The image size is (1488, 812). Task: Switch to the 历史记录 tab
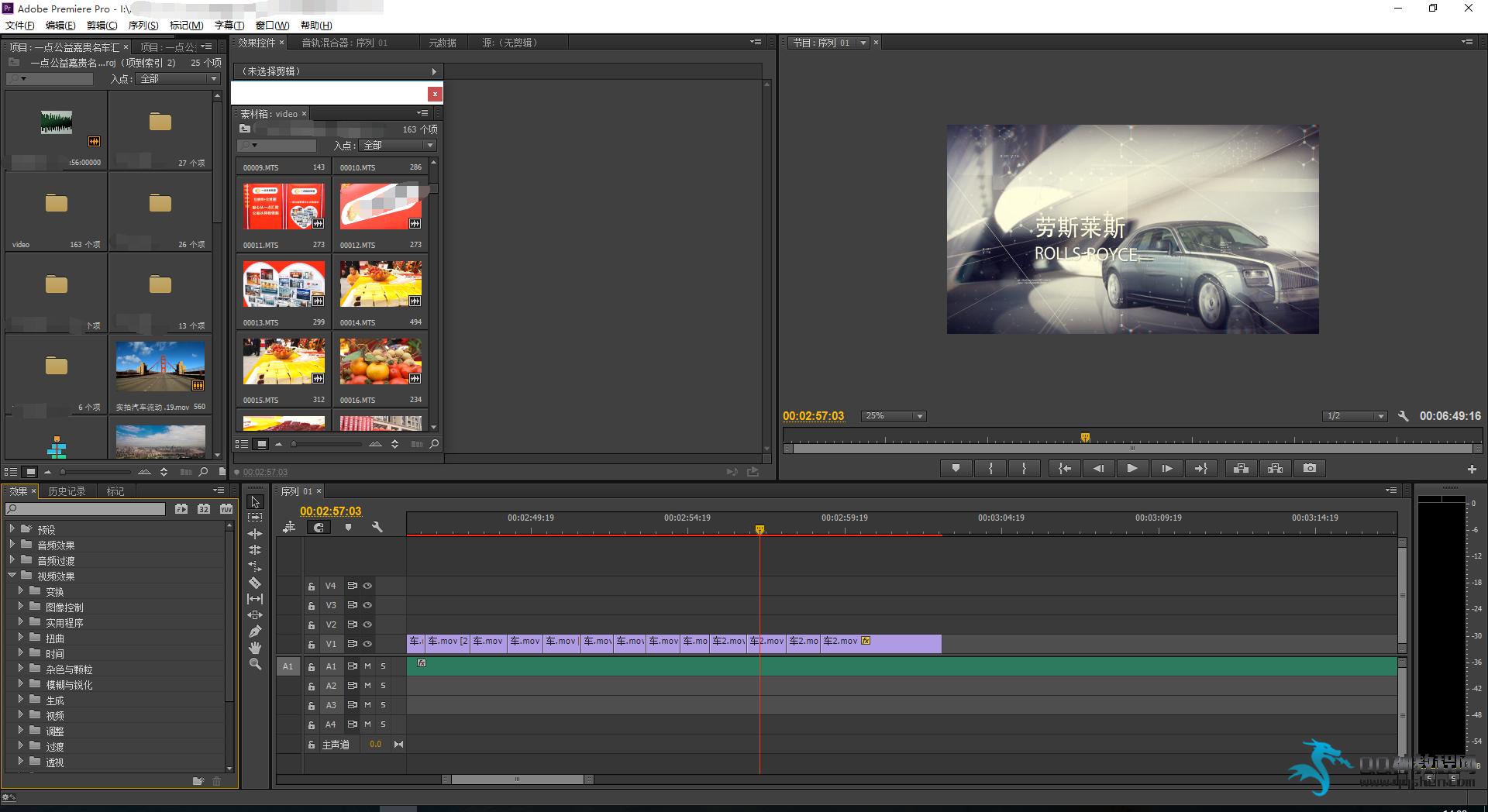(x=67, y=491)
